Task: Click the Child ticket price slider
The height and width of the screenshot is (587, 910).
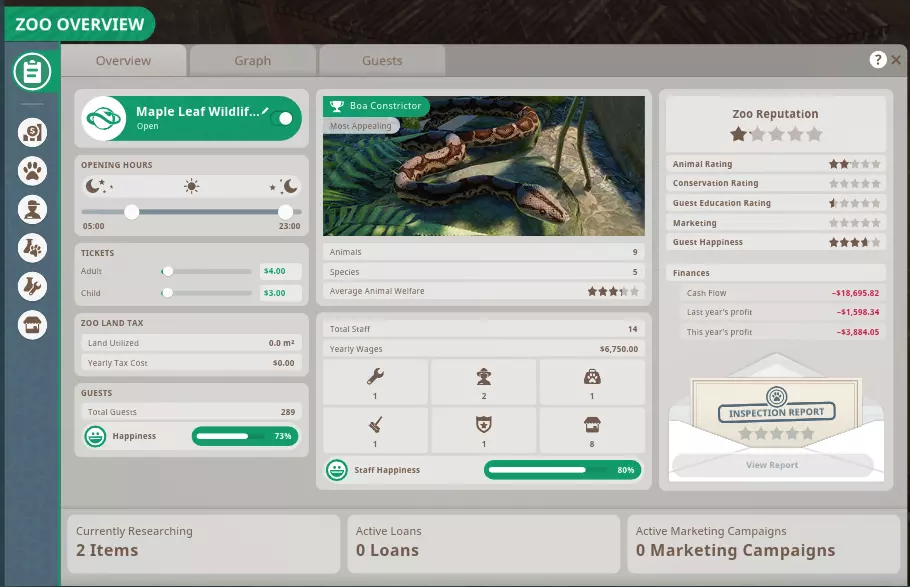Action: 207,293
